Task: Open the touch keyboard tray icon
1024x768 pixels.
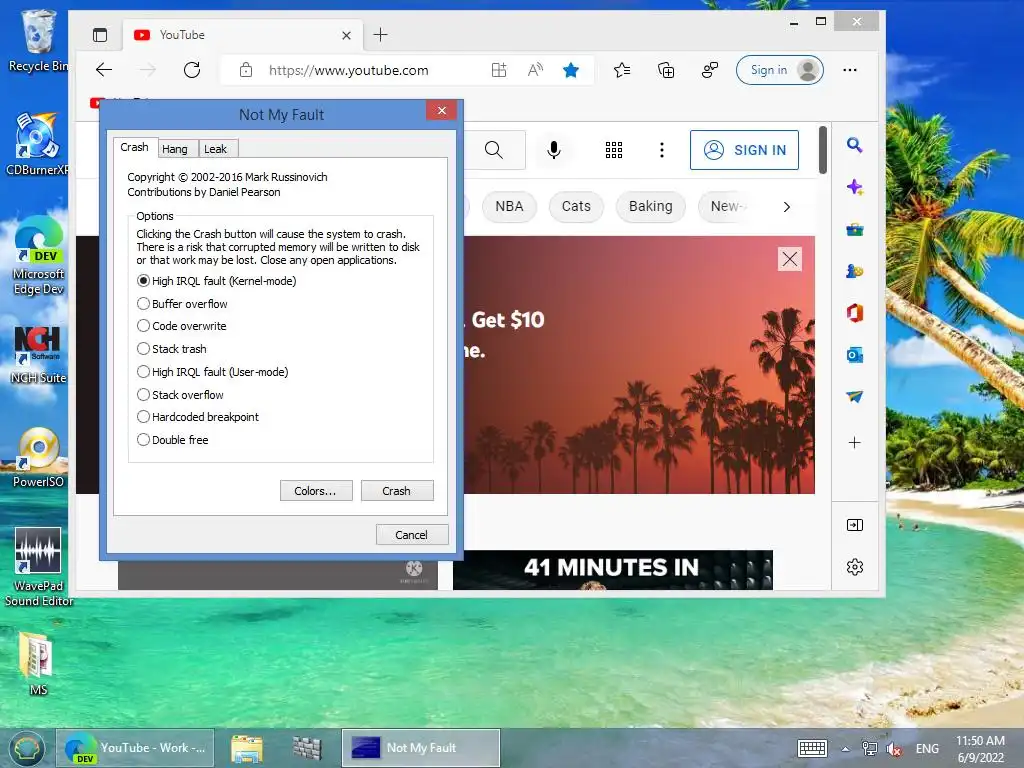Action: click(x=812, y=748)
